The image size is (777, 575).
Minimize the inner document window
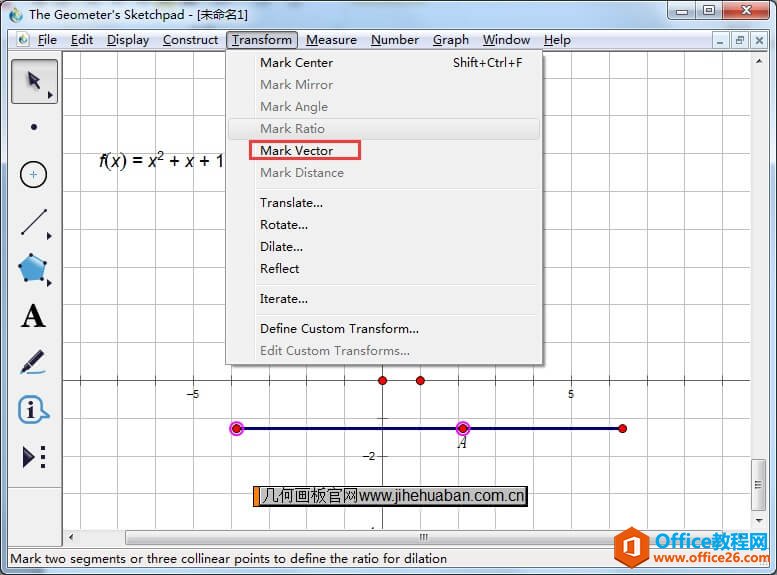(720, 40)
